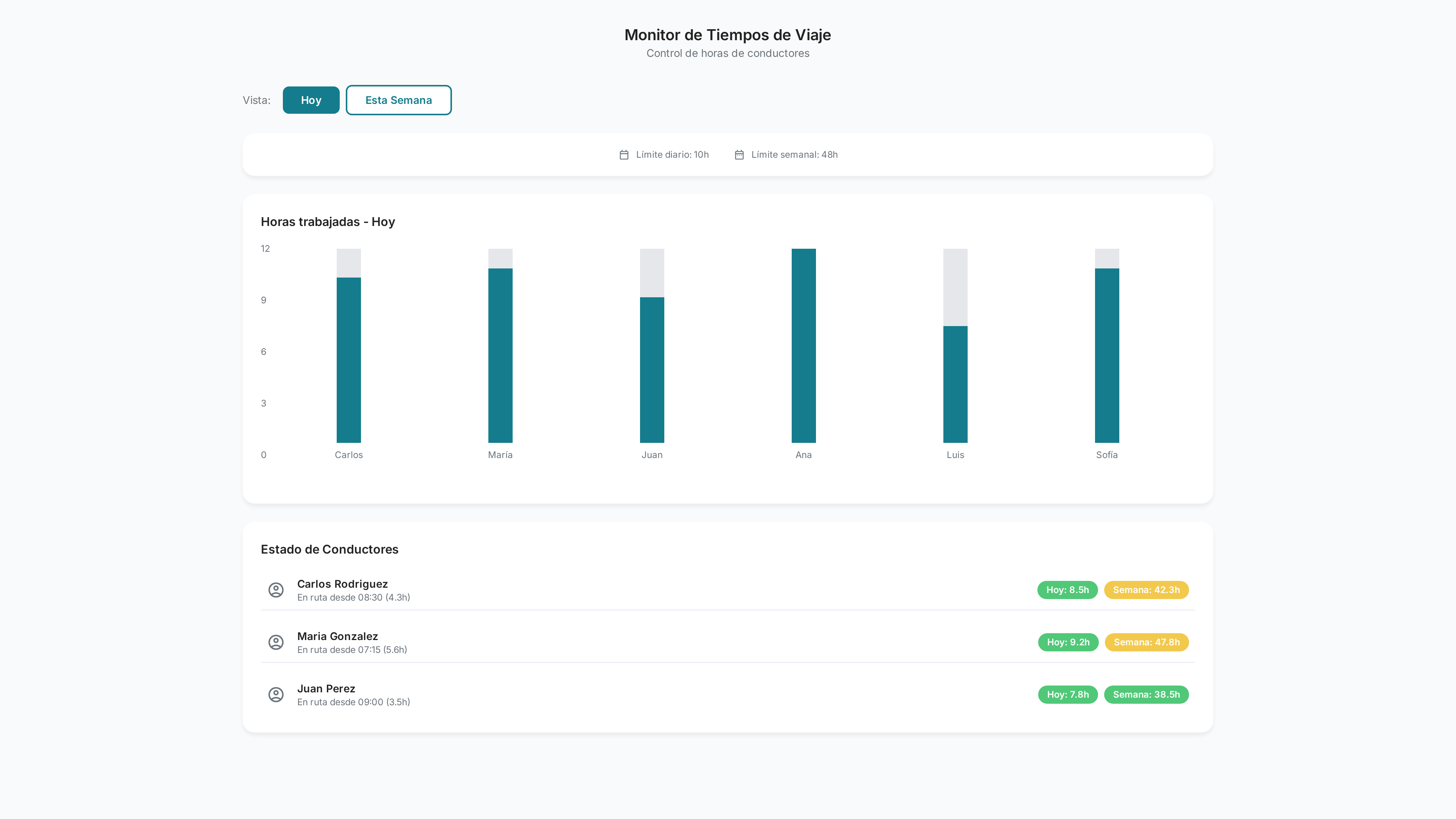The height and width of the screenshot is (819, 1456).
Task: Click the Semana: 38.5h green badge
Action: pyautogui.click(x=1146, y=695)
